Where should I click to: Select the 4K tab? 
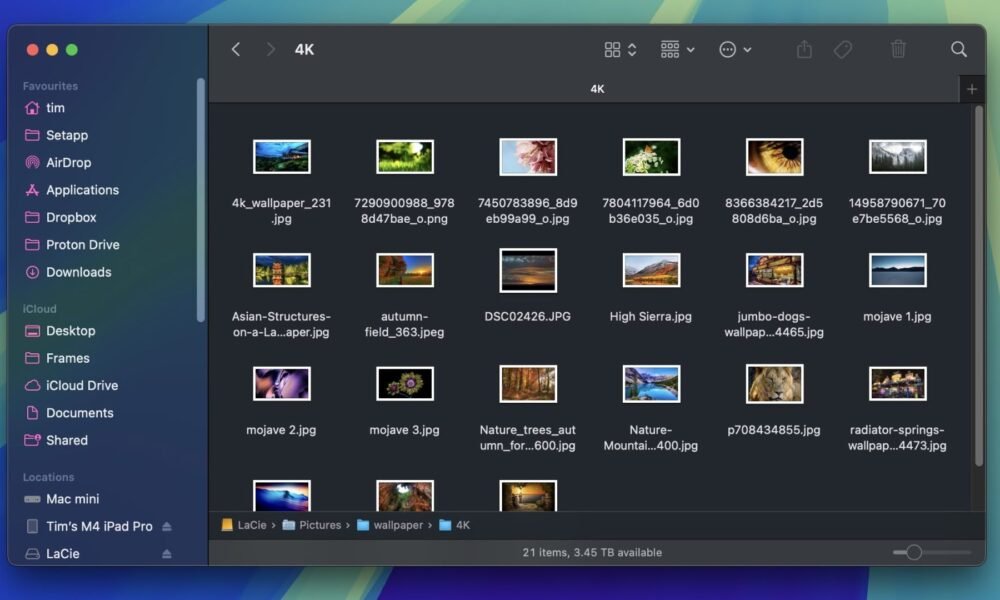pos(597,89)
